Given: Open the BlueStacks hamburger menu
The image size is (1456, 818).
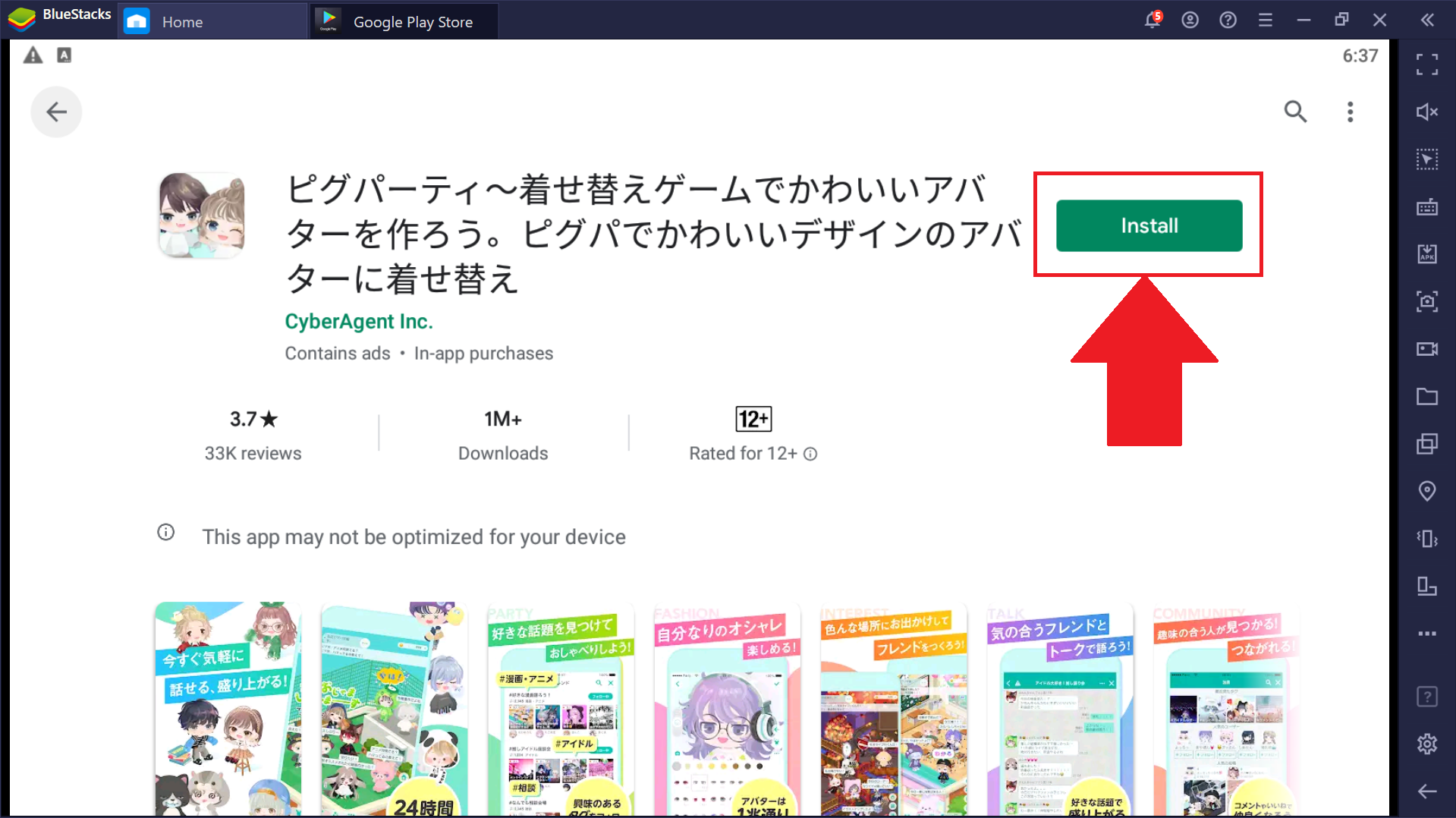Looking at the screenshot, I should tap(1265, 20).
